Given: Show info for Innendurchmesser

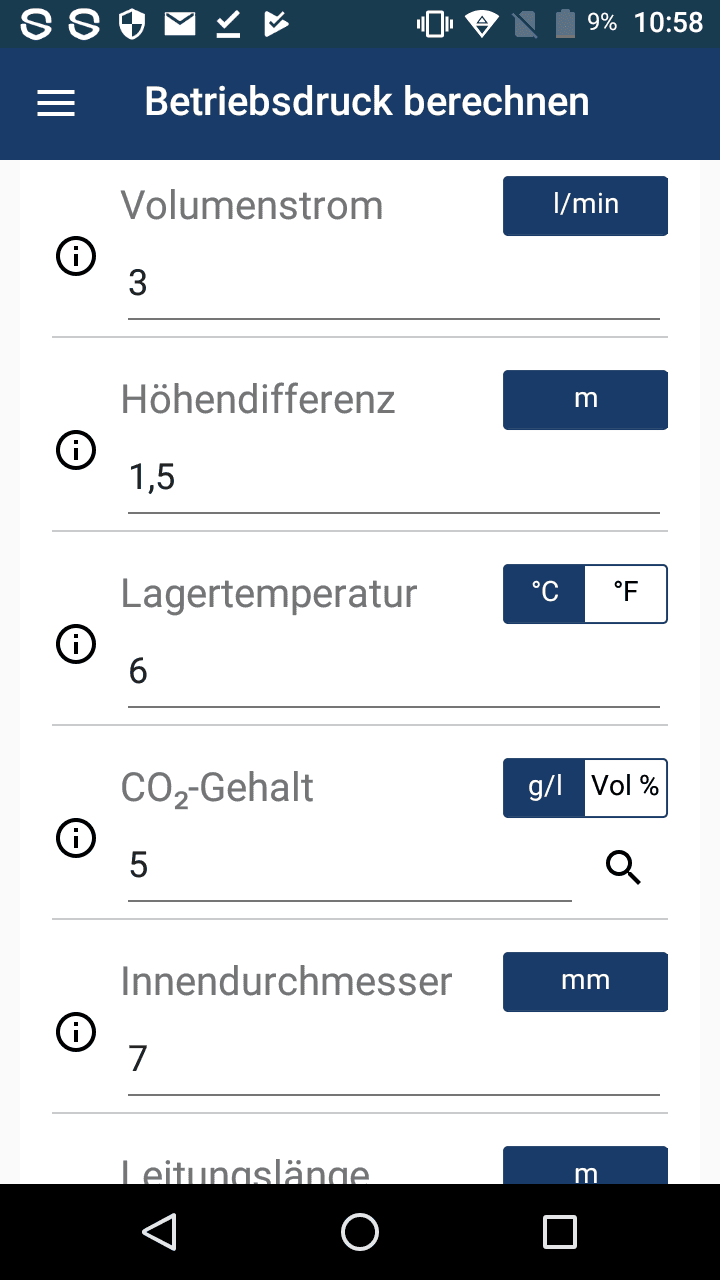Looking at the screenshot, I should [76, 1032].
